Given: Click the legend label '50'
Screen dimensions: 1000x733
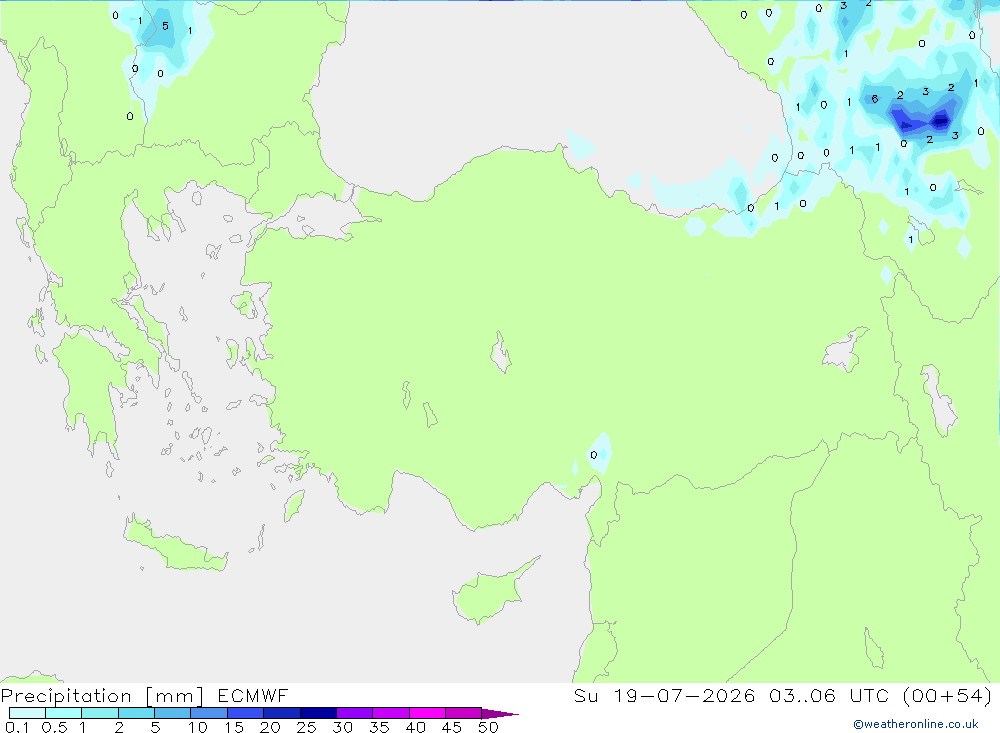Looking at the screenshot, I should click(x=488, y=727).
